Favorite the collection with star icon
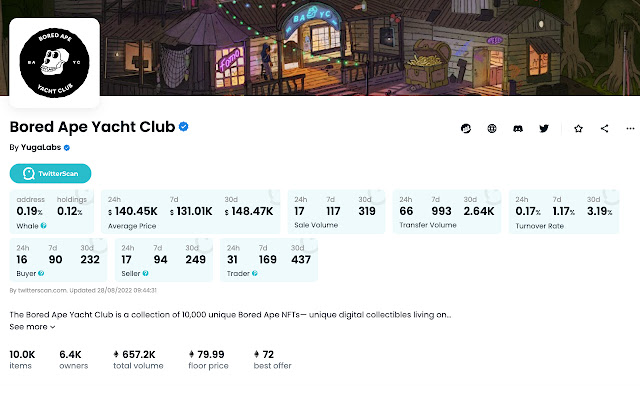This screenshot has width=640, height=400. pos(579,128)
